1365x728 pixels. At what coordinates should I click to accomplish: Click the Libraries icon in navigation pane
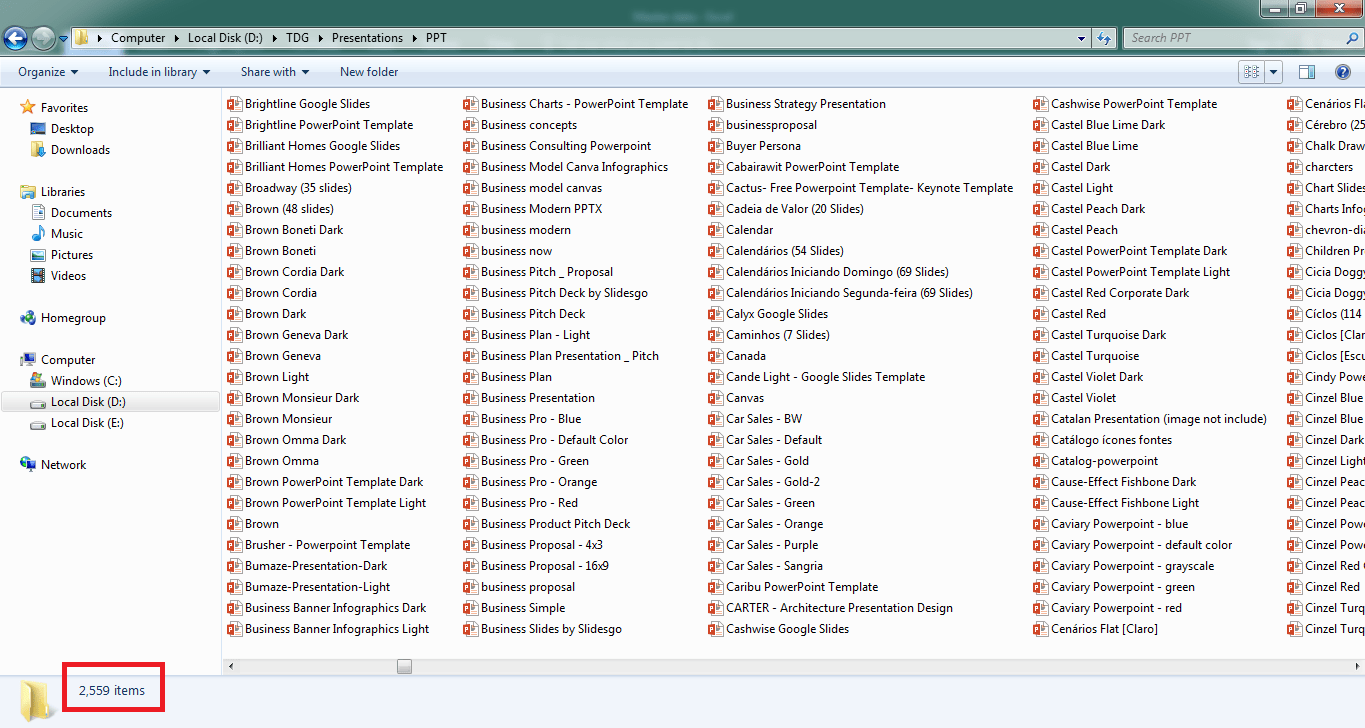pos(28,192)
